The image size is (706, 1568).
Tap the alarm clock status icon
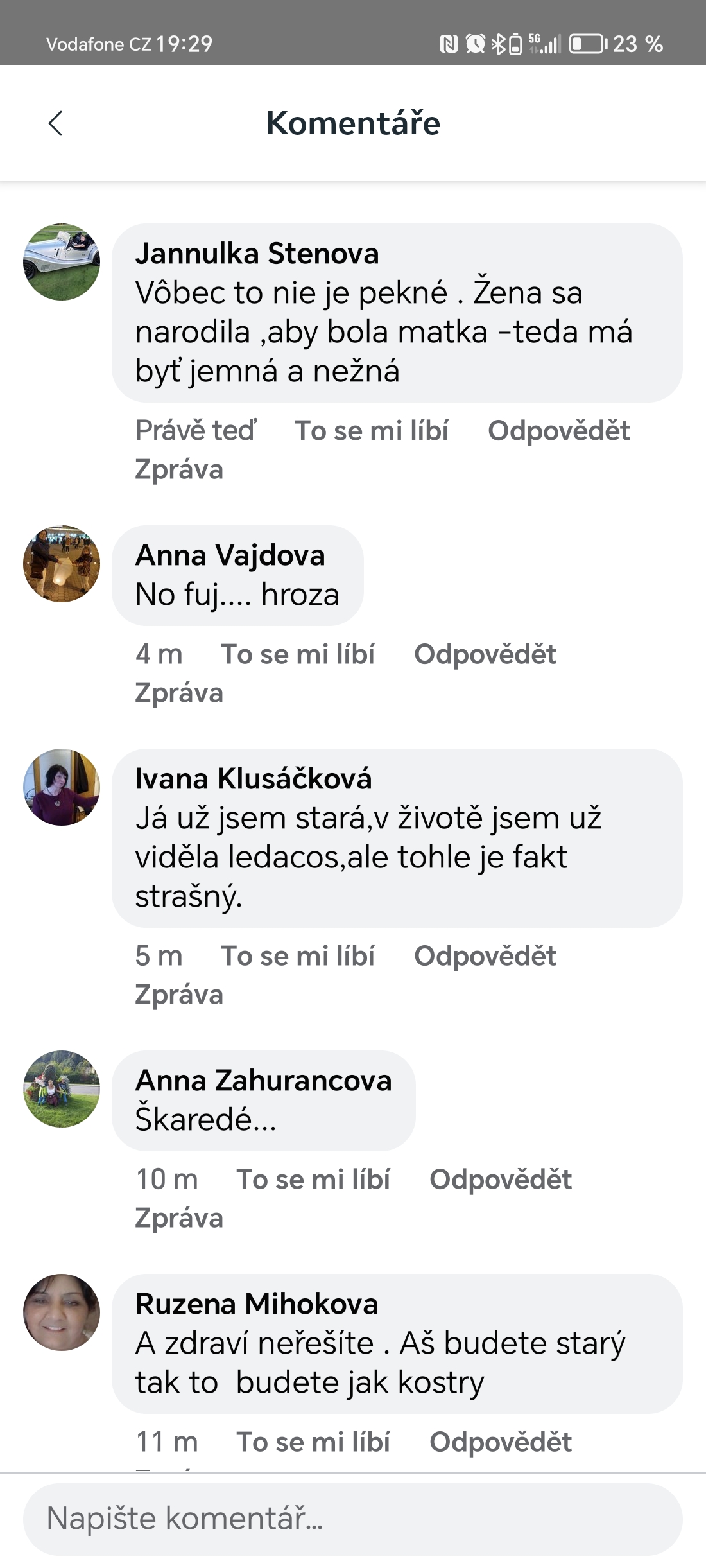(x=475, y=44)
